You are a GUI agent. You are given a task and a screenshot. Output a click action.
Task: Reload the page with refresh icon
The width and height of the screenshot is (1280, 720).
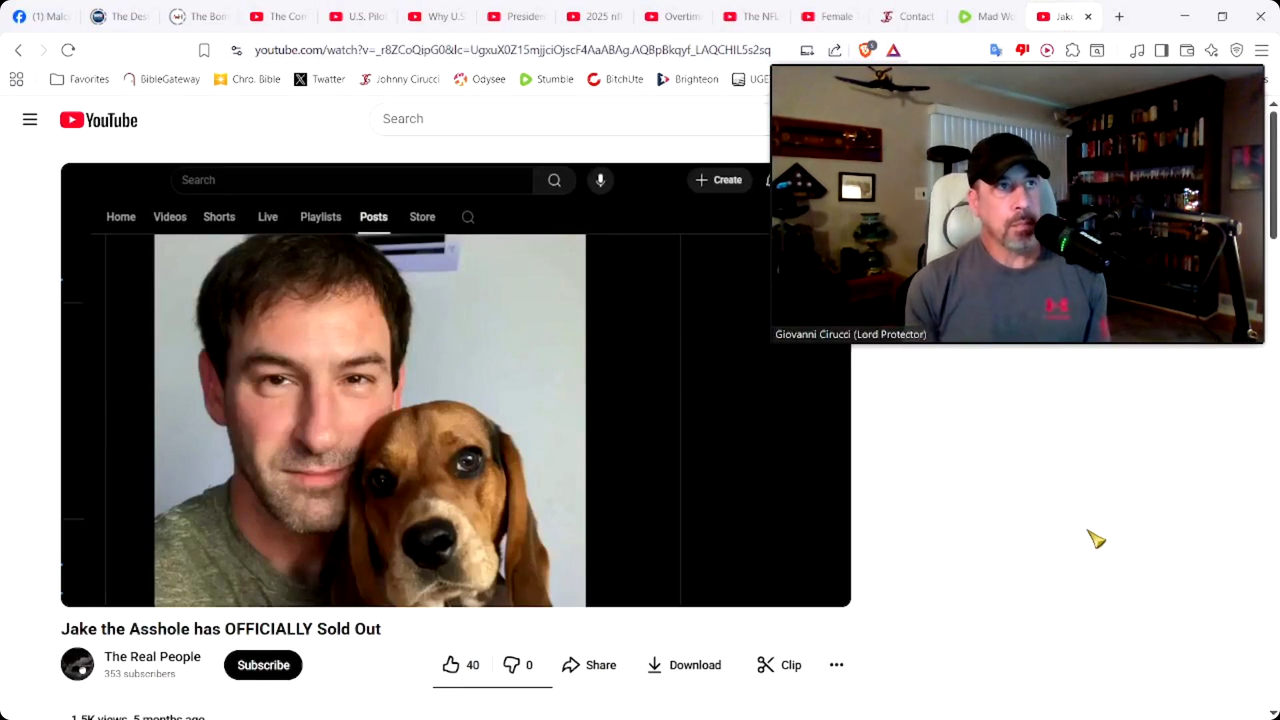68,50
